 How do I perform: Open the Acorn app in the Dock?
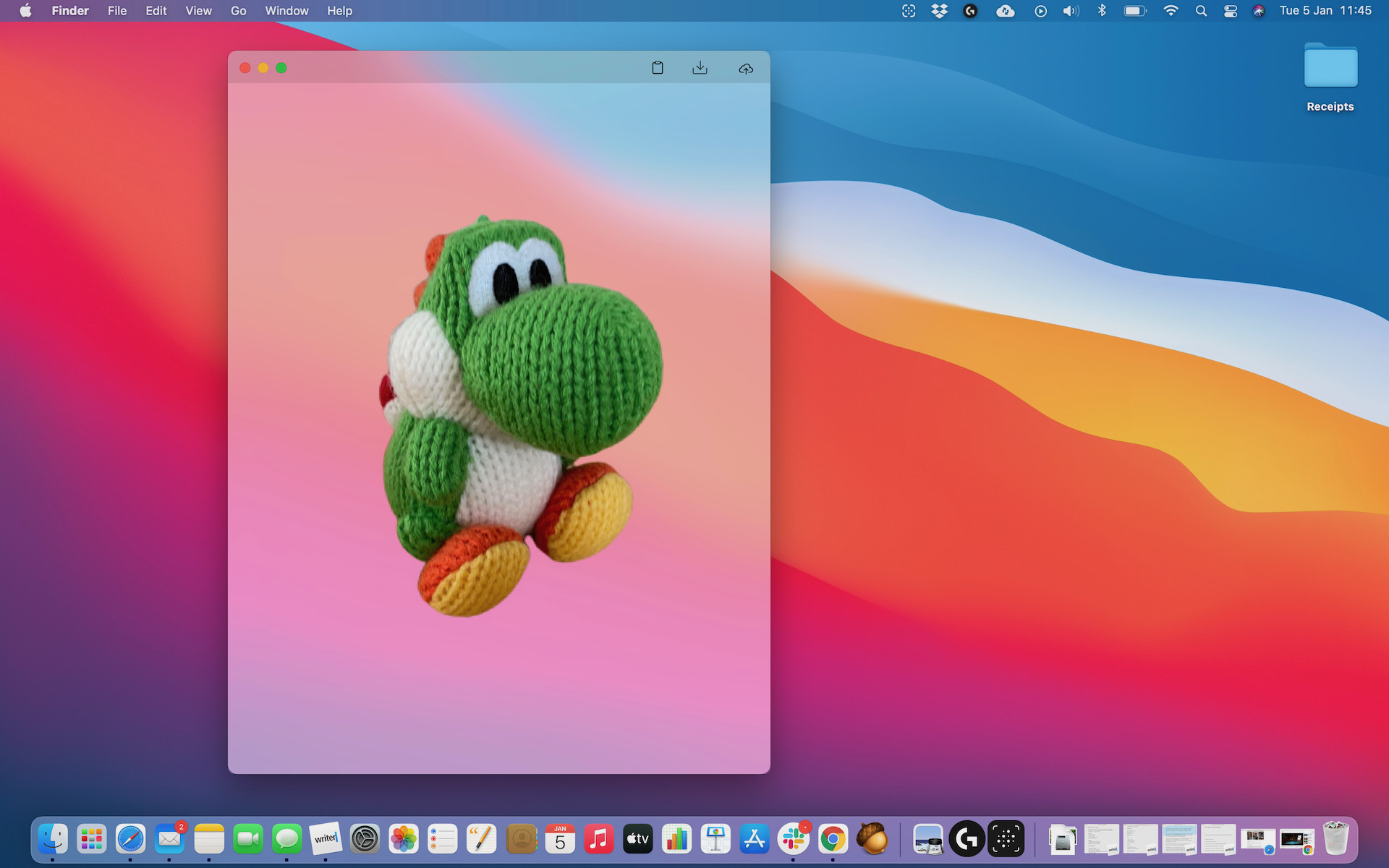[x=872, y=839]
